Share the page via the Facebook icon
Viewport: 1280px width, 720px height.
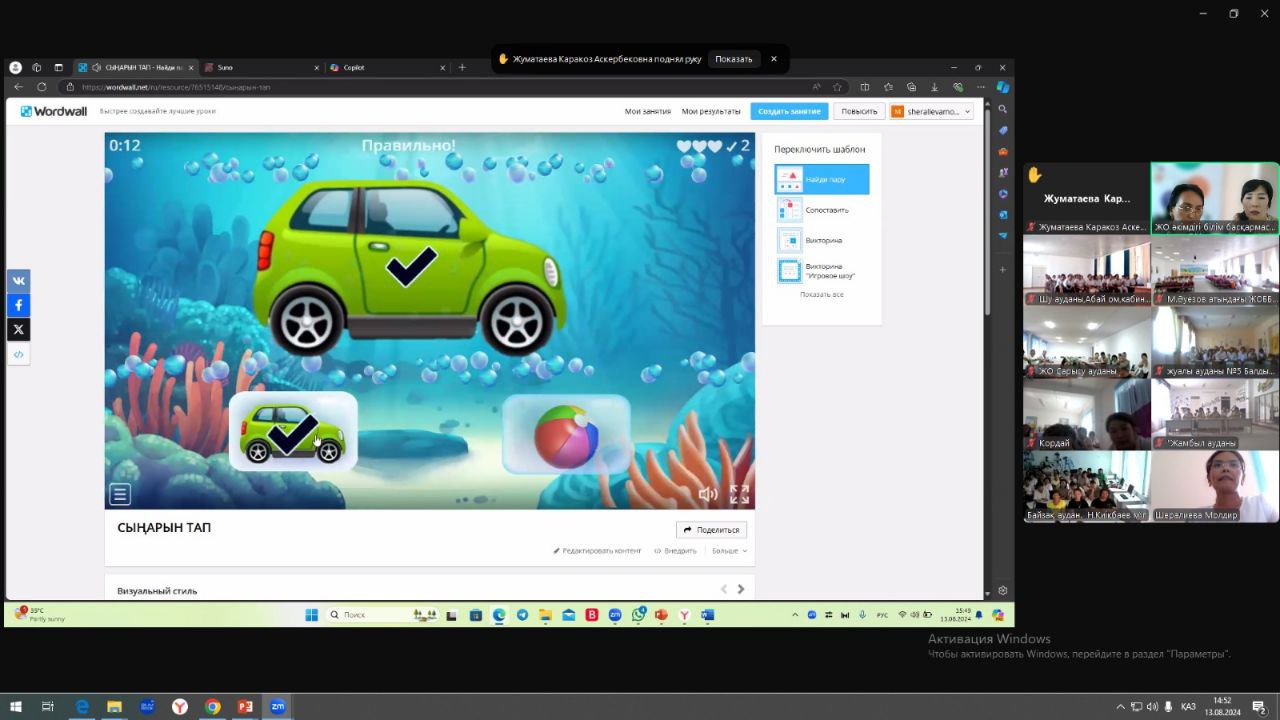click(18, 305)
